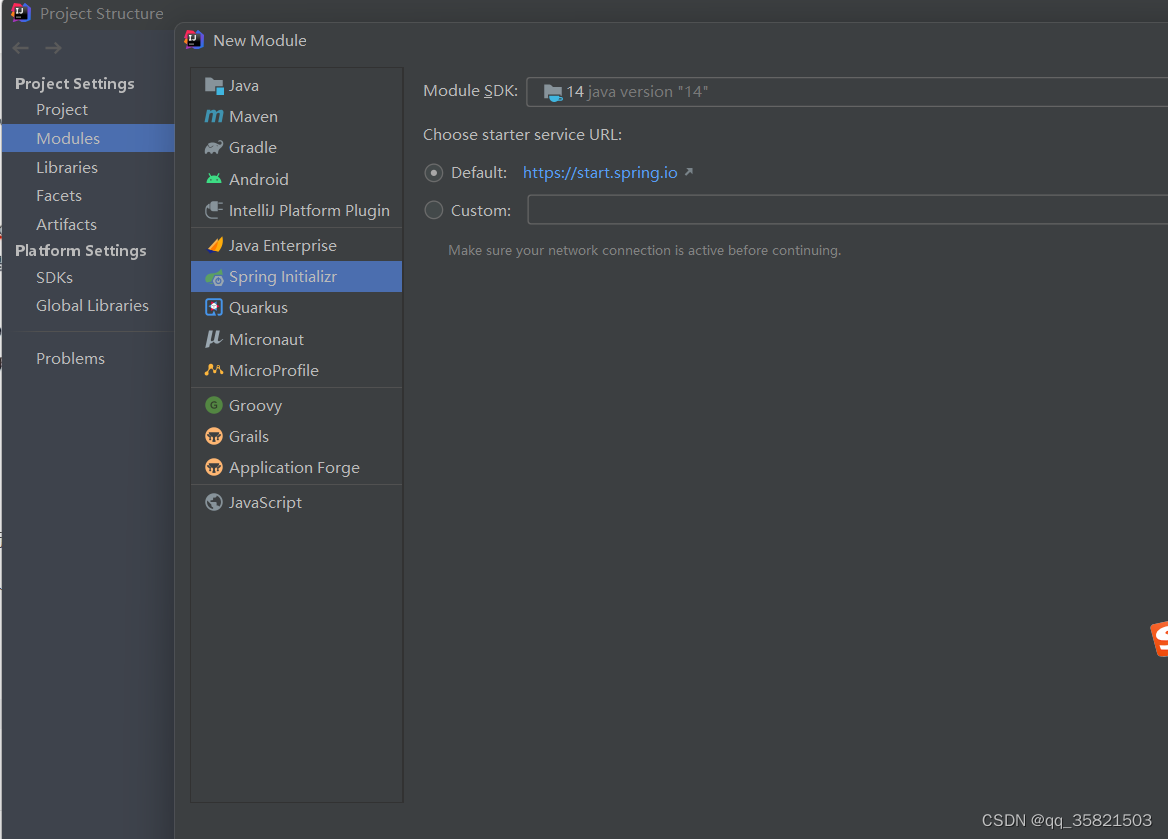
Task: Select Quarkus module type label
Action: [258, 308]
